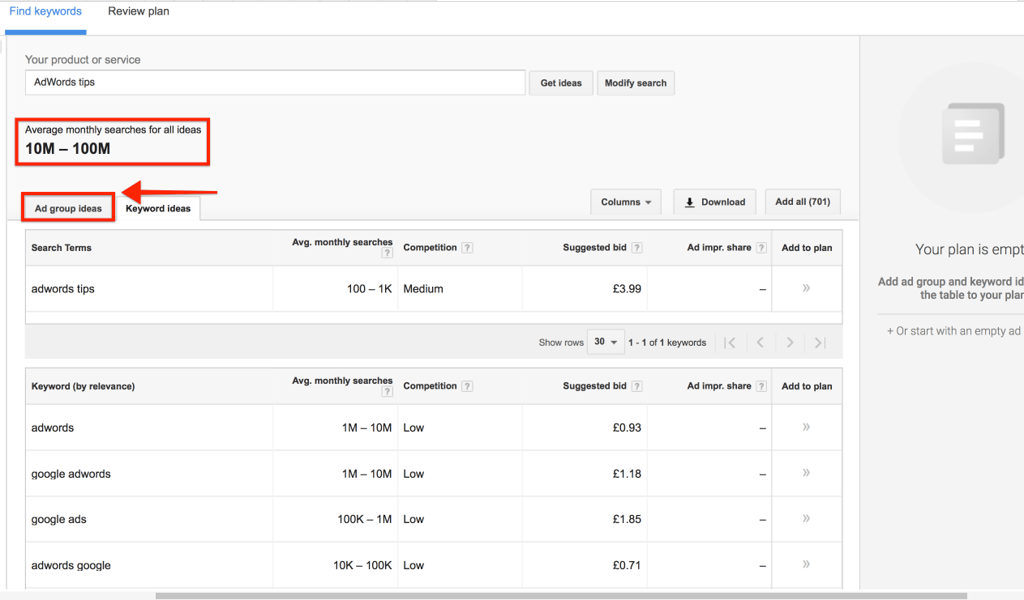
Task: Open help for Avg. monthly searches in Keyword table
Action: (x=387, y=392)
